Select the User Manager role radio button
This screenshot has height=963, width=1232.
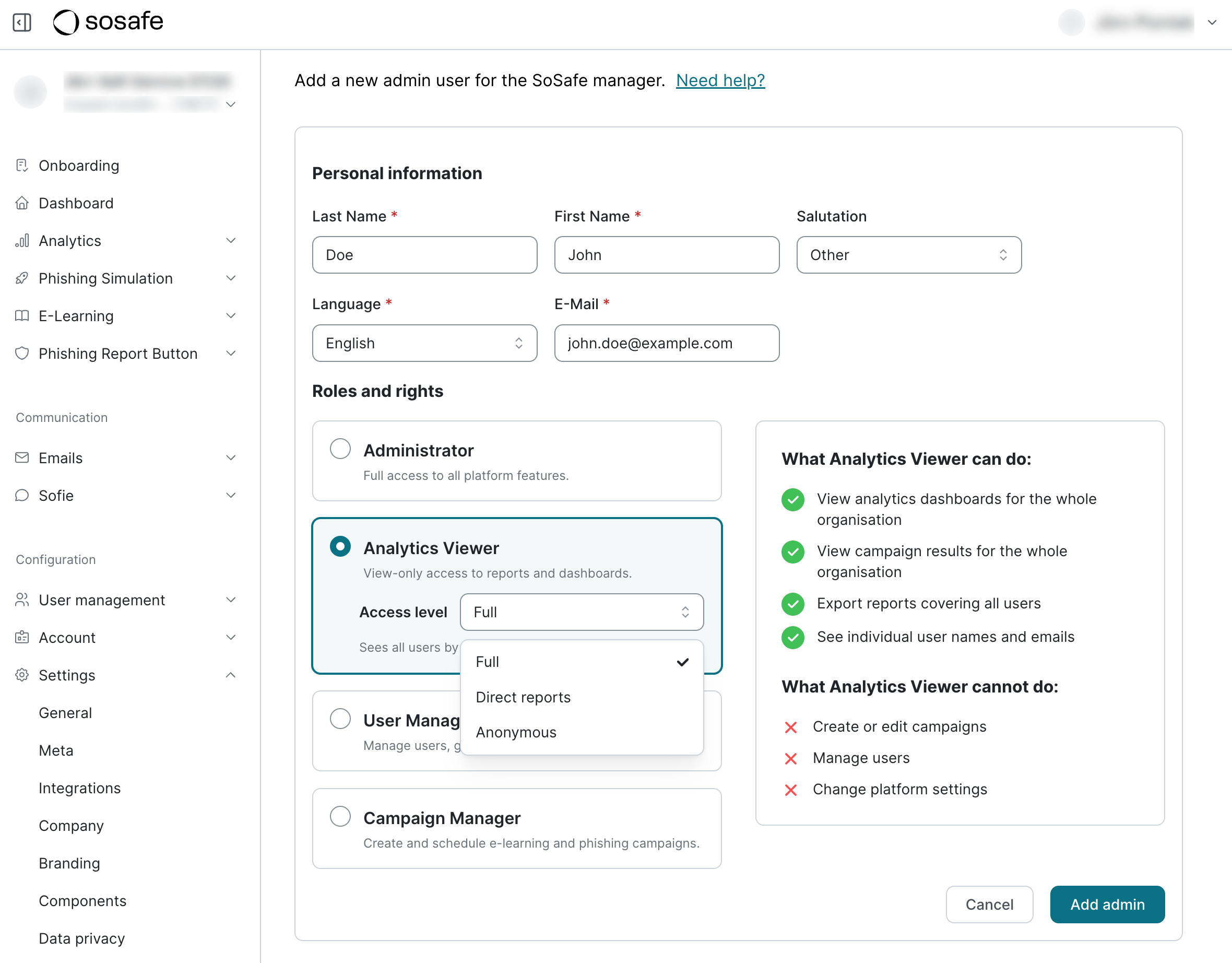[340, 719]
